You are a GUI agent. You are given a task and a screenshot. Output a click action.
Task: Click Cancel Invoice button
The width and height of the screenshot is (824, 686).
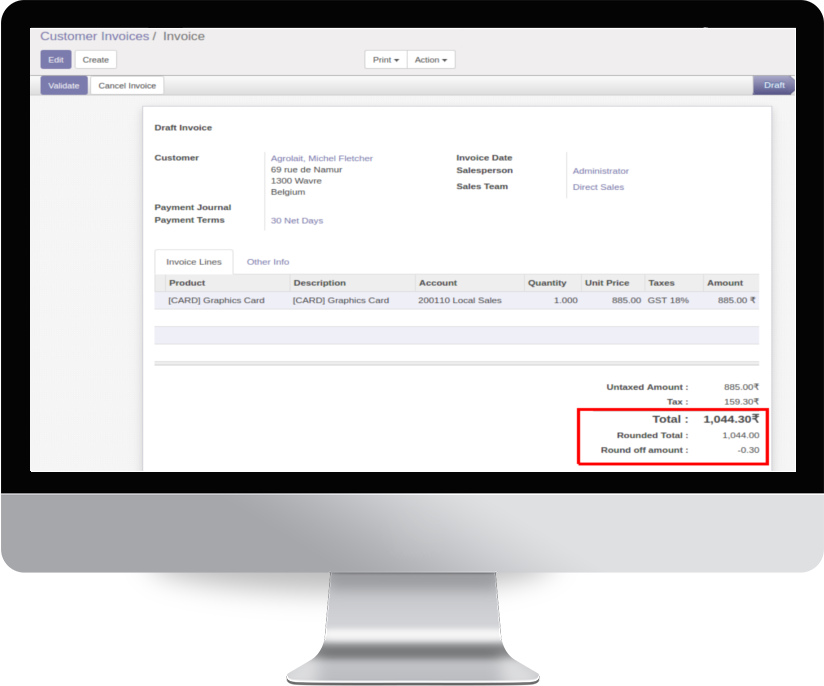point(127,86)
